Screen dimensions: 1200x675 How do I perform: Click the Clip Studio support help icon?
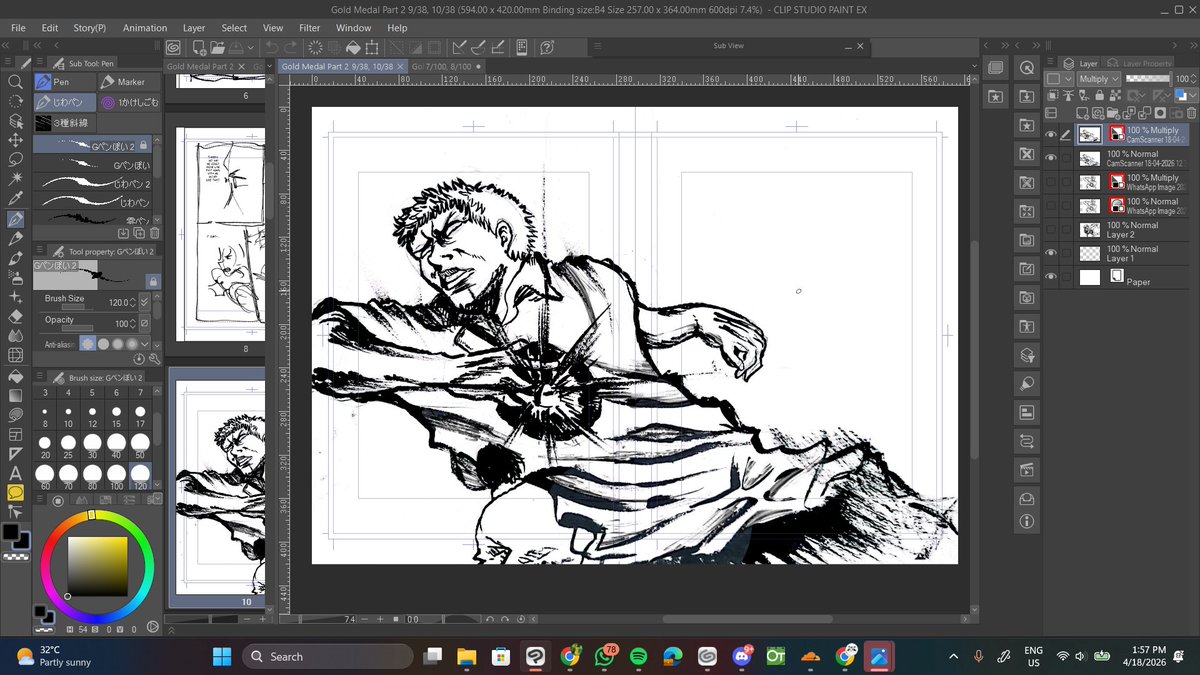547,47
